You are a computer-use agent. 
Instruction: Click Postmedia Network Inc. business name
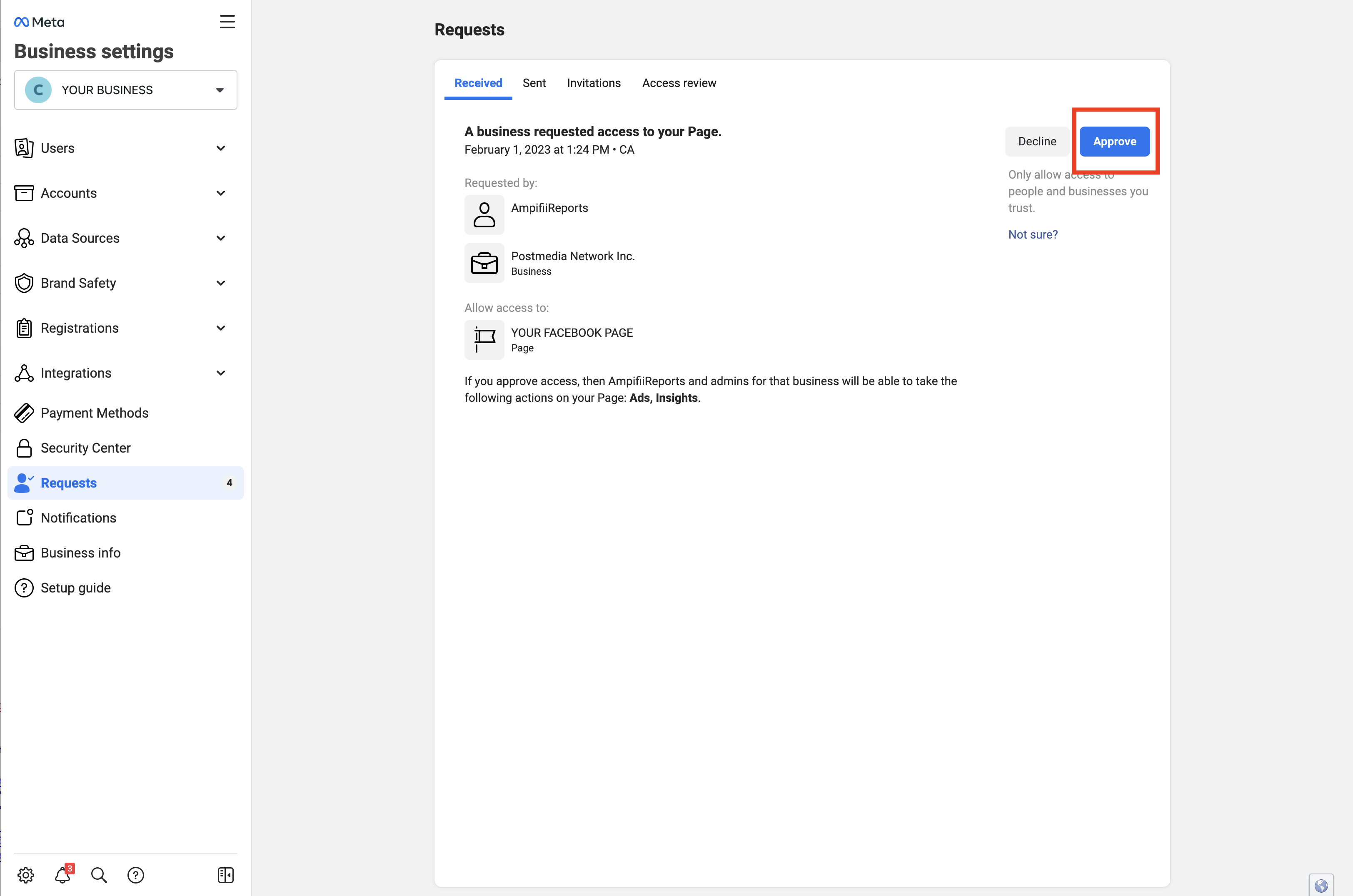(573, 256)
